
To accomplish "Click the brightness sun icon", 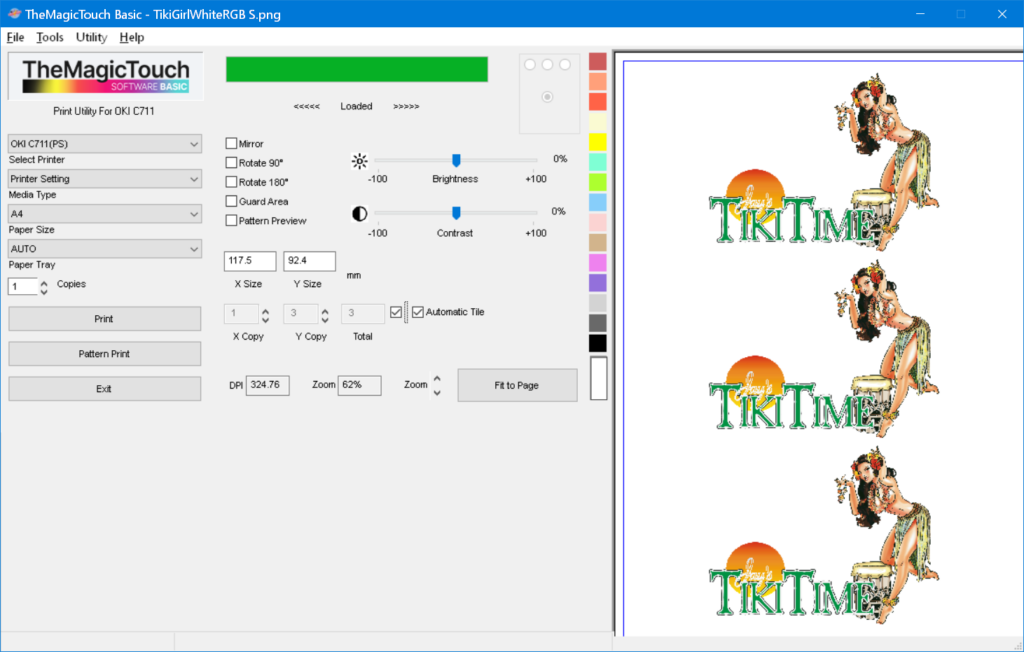I will (359, 161).
